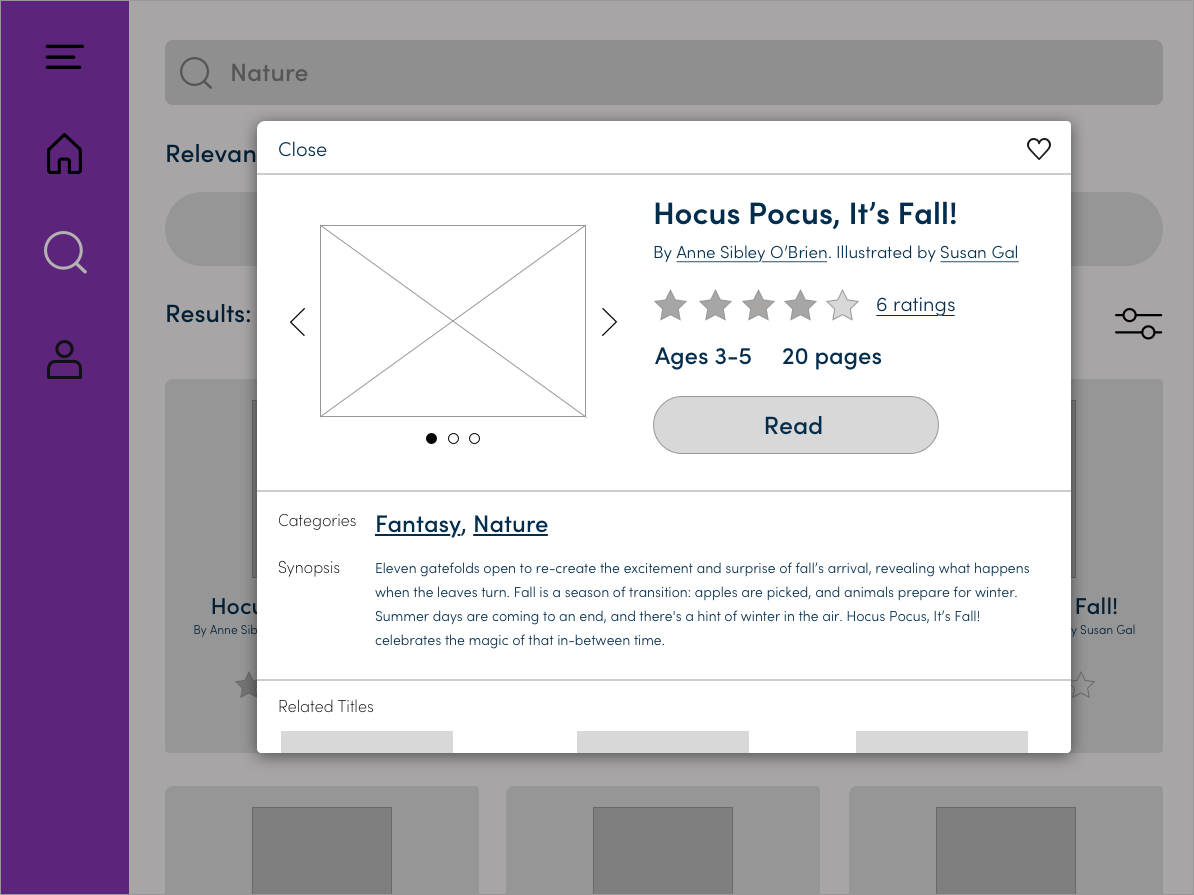Open author Anne Sibley O'Brien link
Screen dimensions: 1194x895
pos(751,253)
